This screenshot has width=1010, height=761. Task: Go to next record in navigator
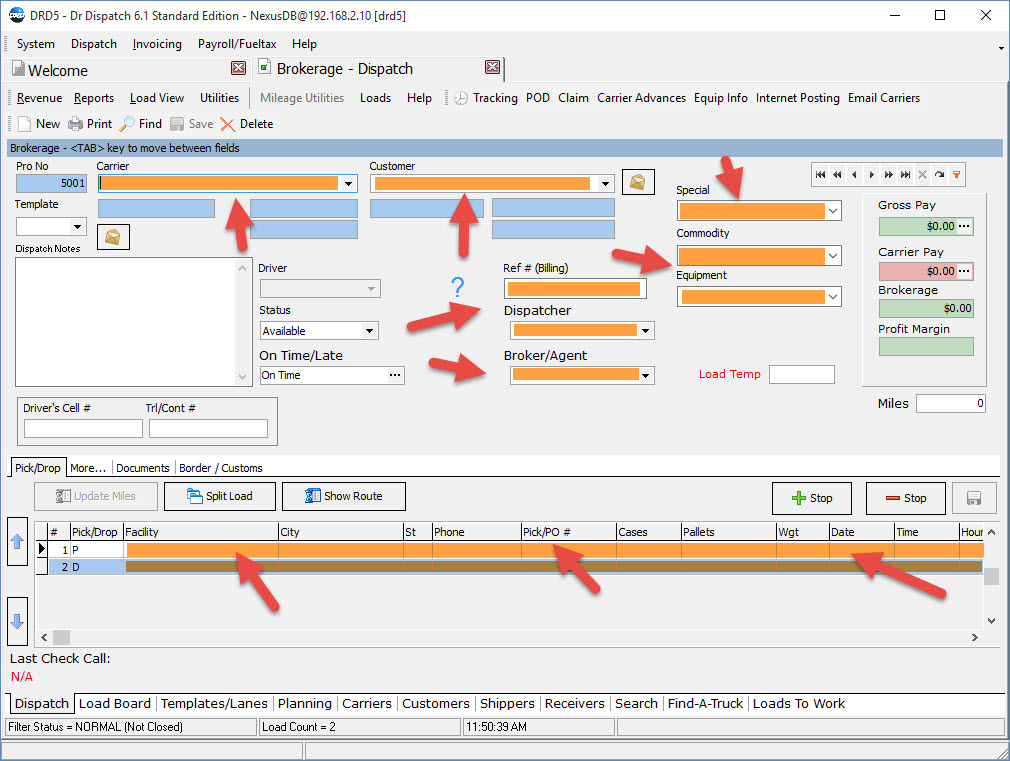coord(872,175)
